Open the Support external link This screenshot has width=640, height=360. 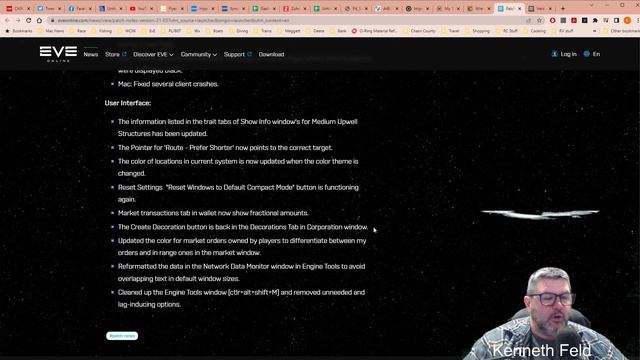pyautogui.click(x=238, y=54)
